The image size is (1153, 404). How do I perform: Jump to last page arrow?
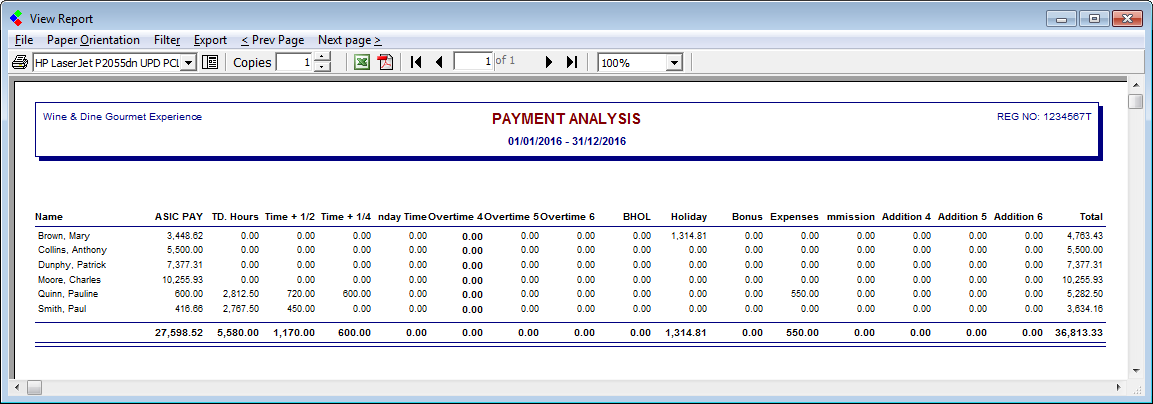[x=571, y=63]
